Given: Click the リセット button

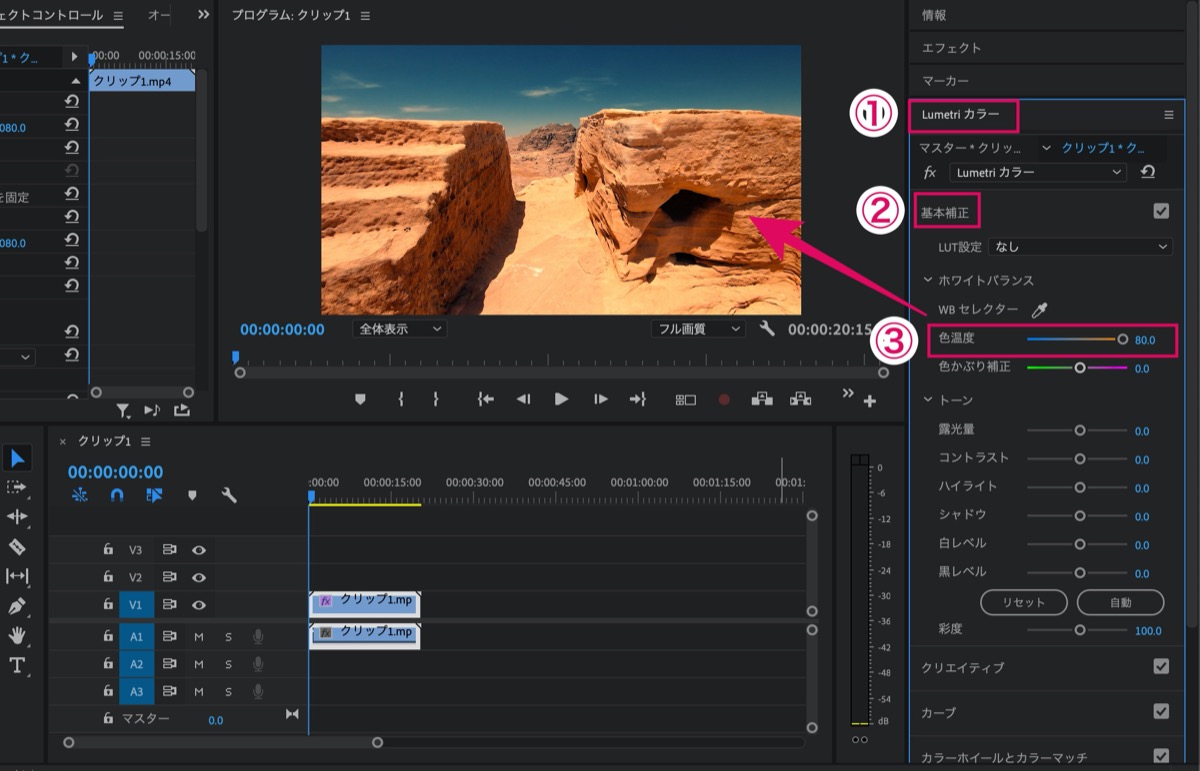Looking at the screenshot, I should 1024,602.
